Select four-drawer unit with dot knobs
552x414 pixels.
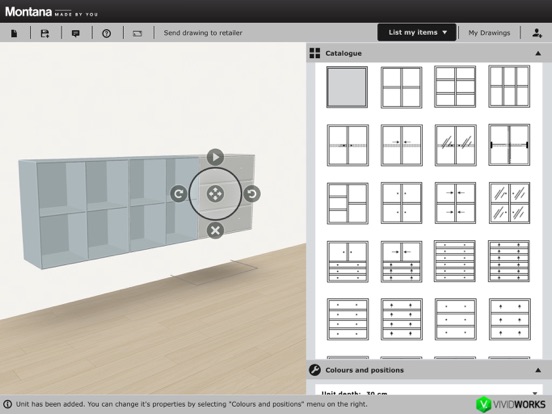click(347, 319)
